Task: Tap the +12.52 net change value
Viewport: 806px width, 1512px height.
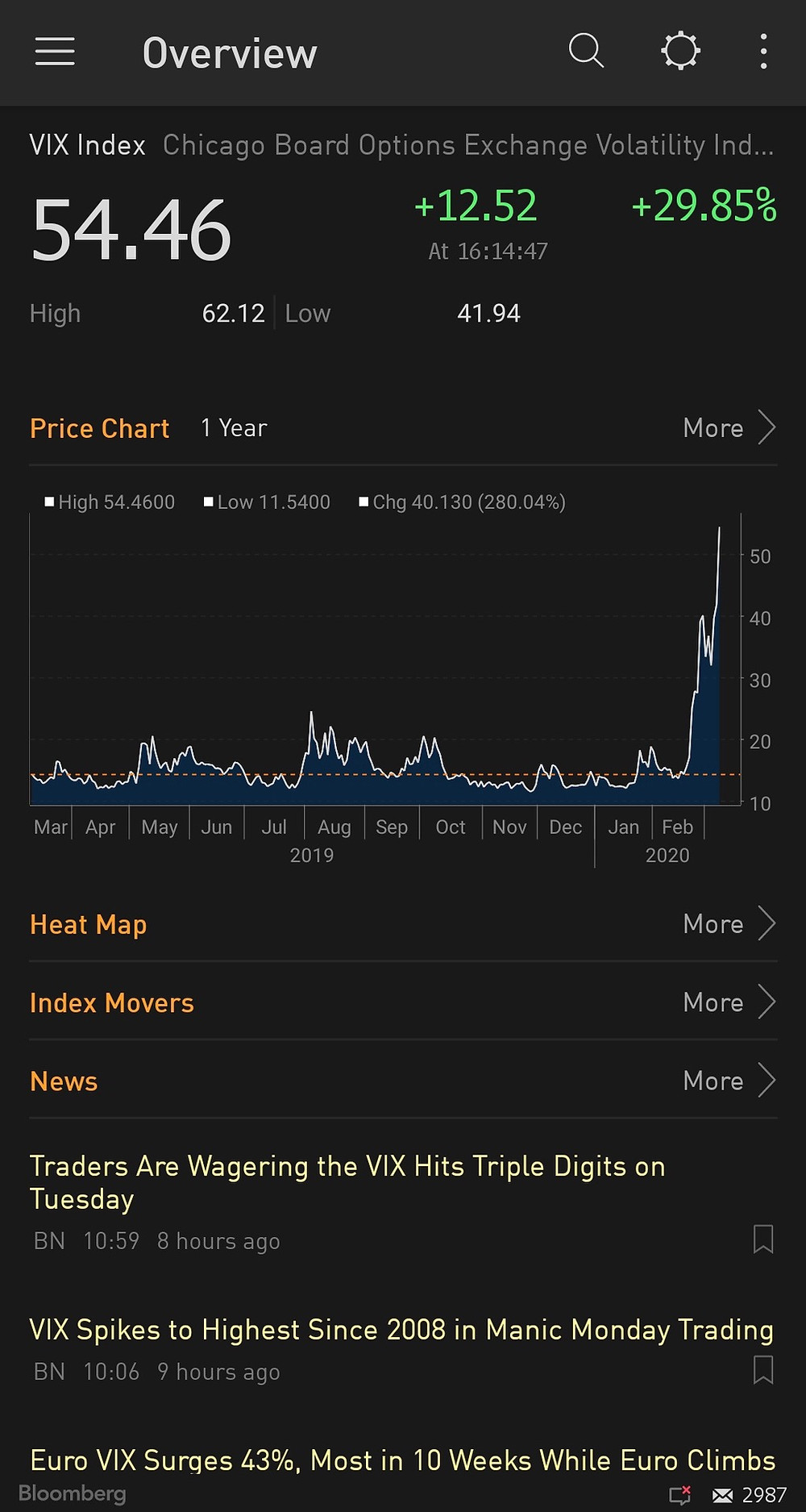Action: (475, 206)
